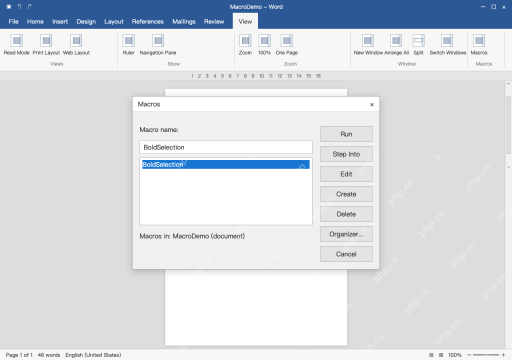512x360 pixels.
Task: Edit the BoldSelection macro
Action: tap(346, 174)
